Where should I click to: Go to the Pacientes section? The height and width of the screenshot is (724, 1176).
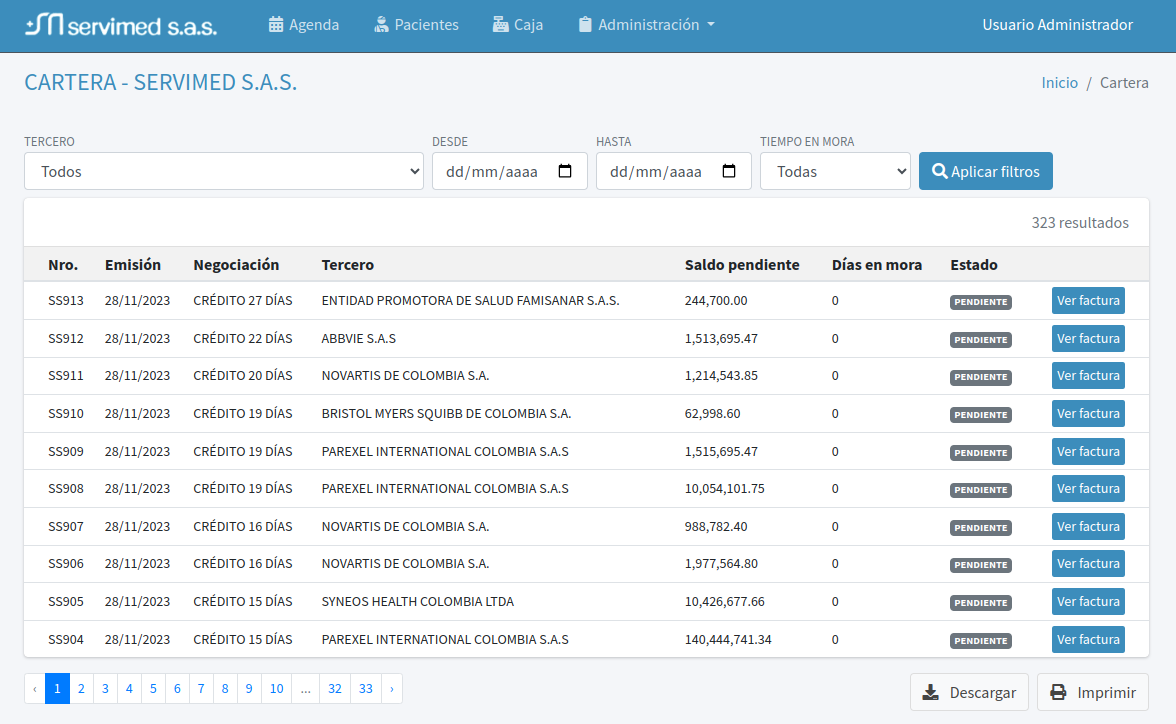point(416,25)
